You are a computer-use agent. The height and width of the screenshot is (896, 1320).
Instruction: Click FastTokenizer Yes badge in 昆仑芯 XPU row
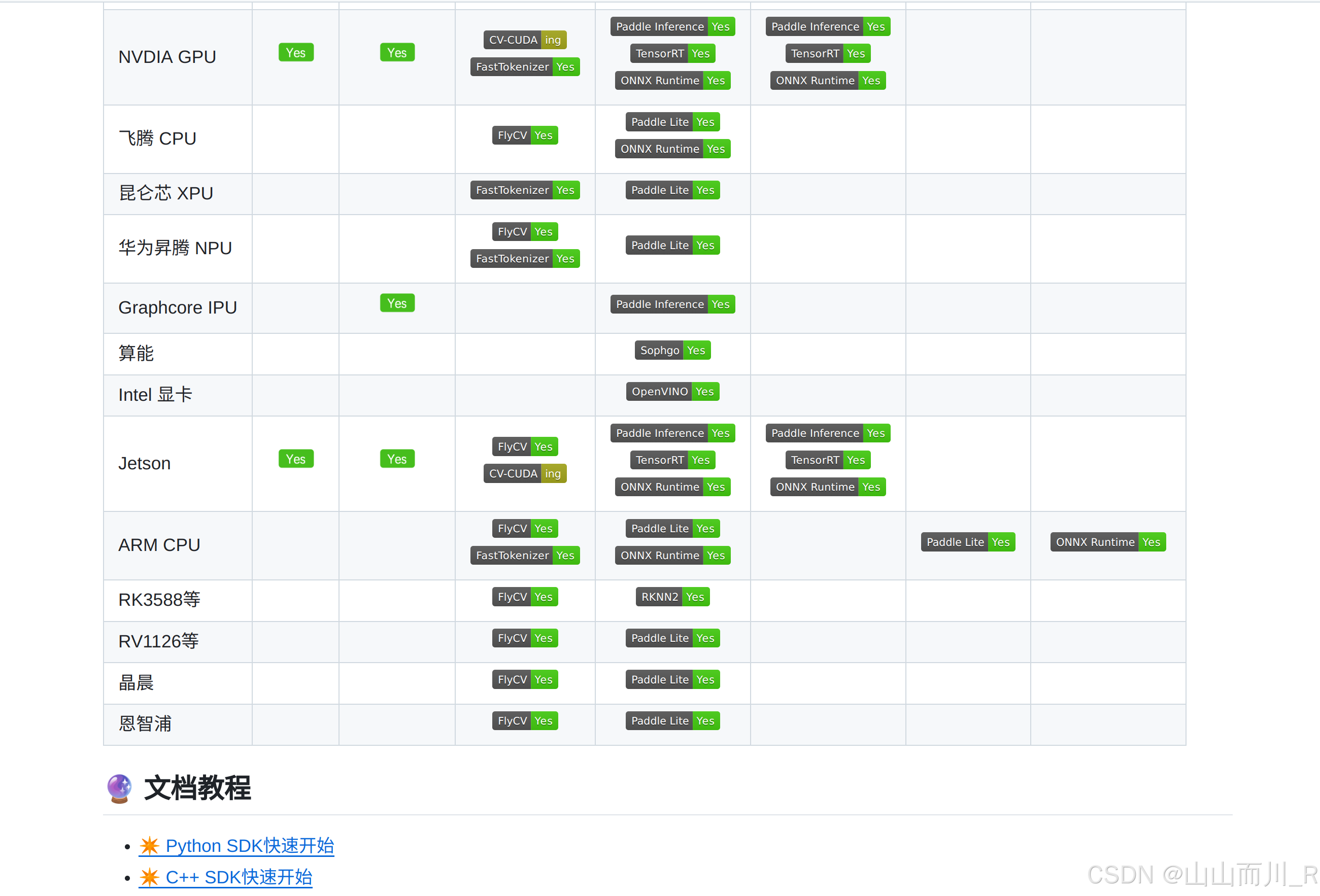[525, 190]
